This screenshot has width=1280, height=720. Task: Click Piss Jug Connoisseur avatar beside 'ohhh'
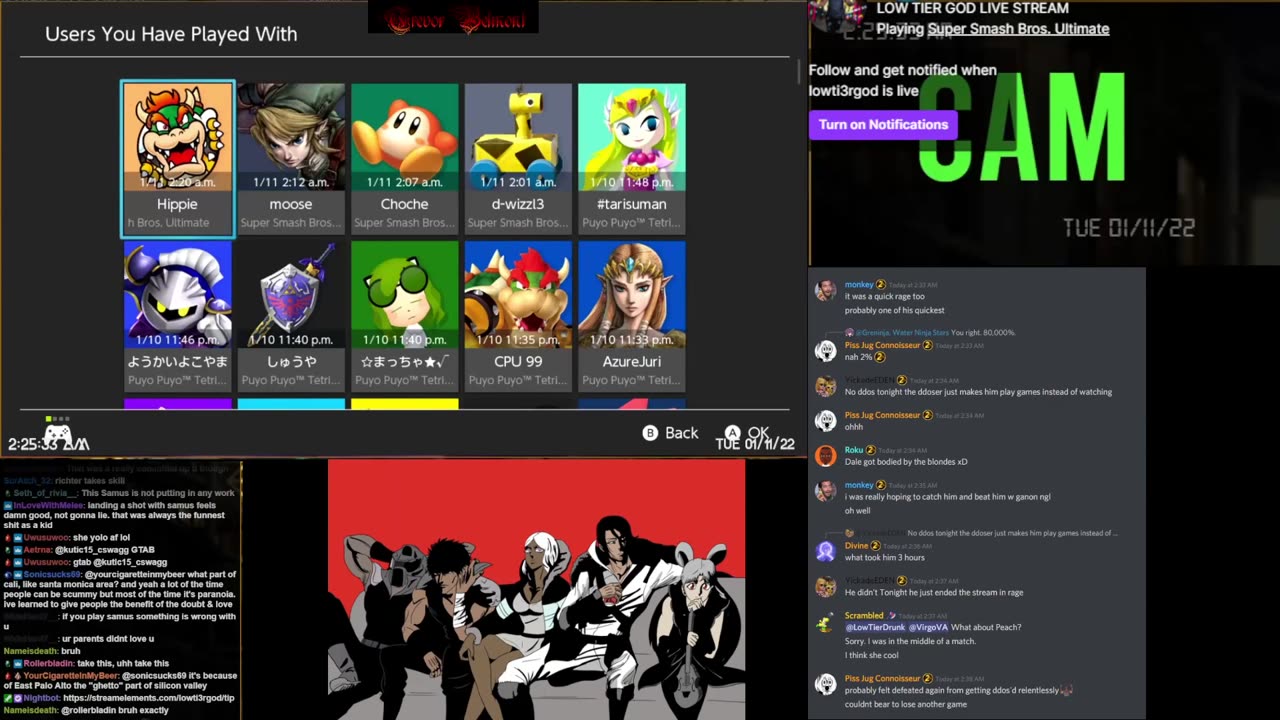pos(825,421)
